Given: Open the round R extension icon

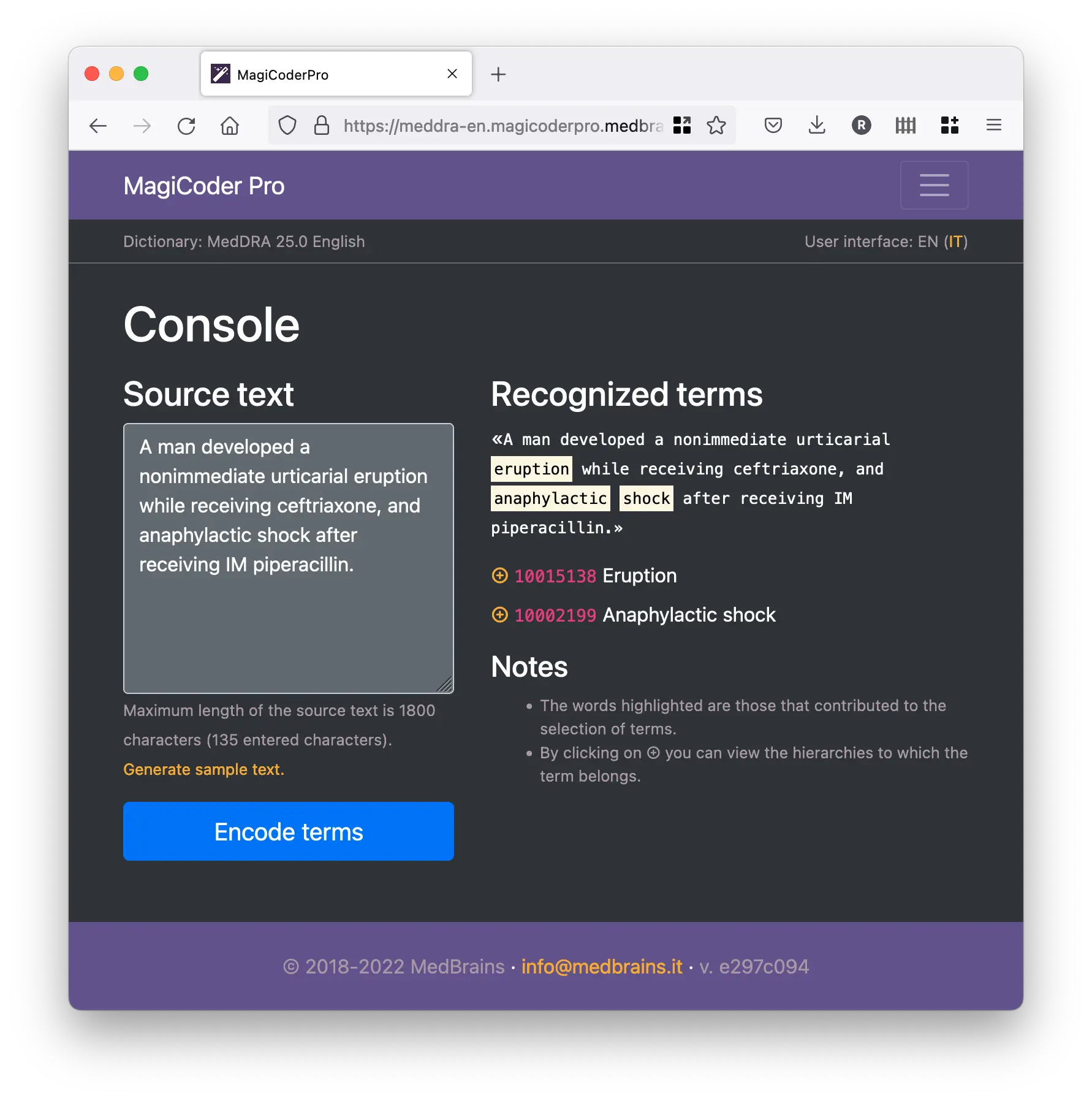Looking at the screenshot, I should click(861, 126).
